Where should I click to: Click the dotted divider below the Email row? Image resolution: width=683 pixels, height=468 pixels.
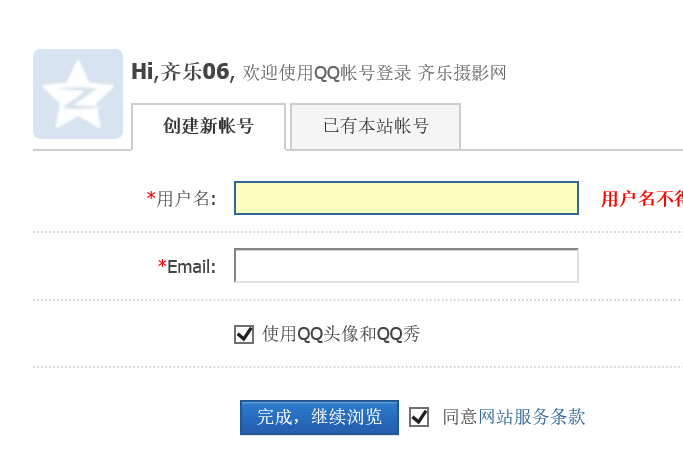358,300
